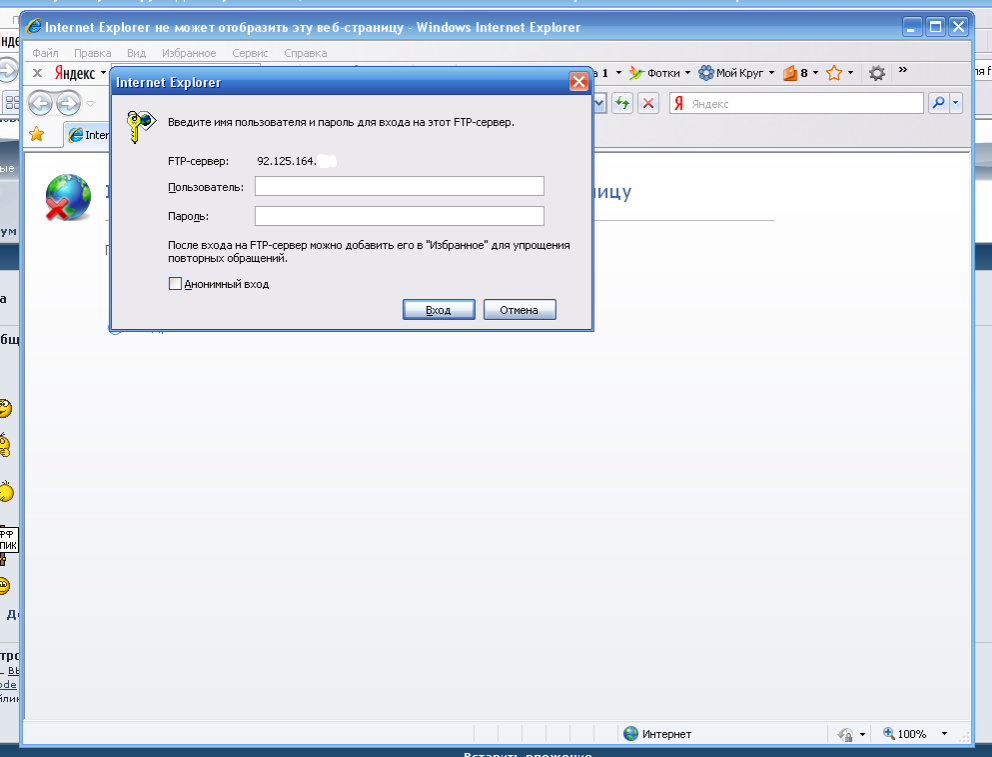This screenshot has height=757, width=992.
Task: Click the Refresh page icon
Action: click(x=623, y=103)
